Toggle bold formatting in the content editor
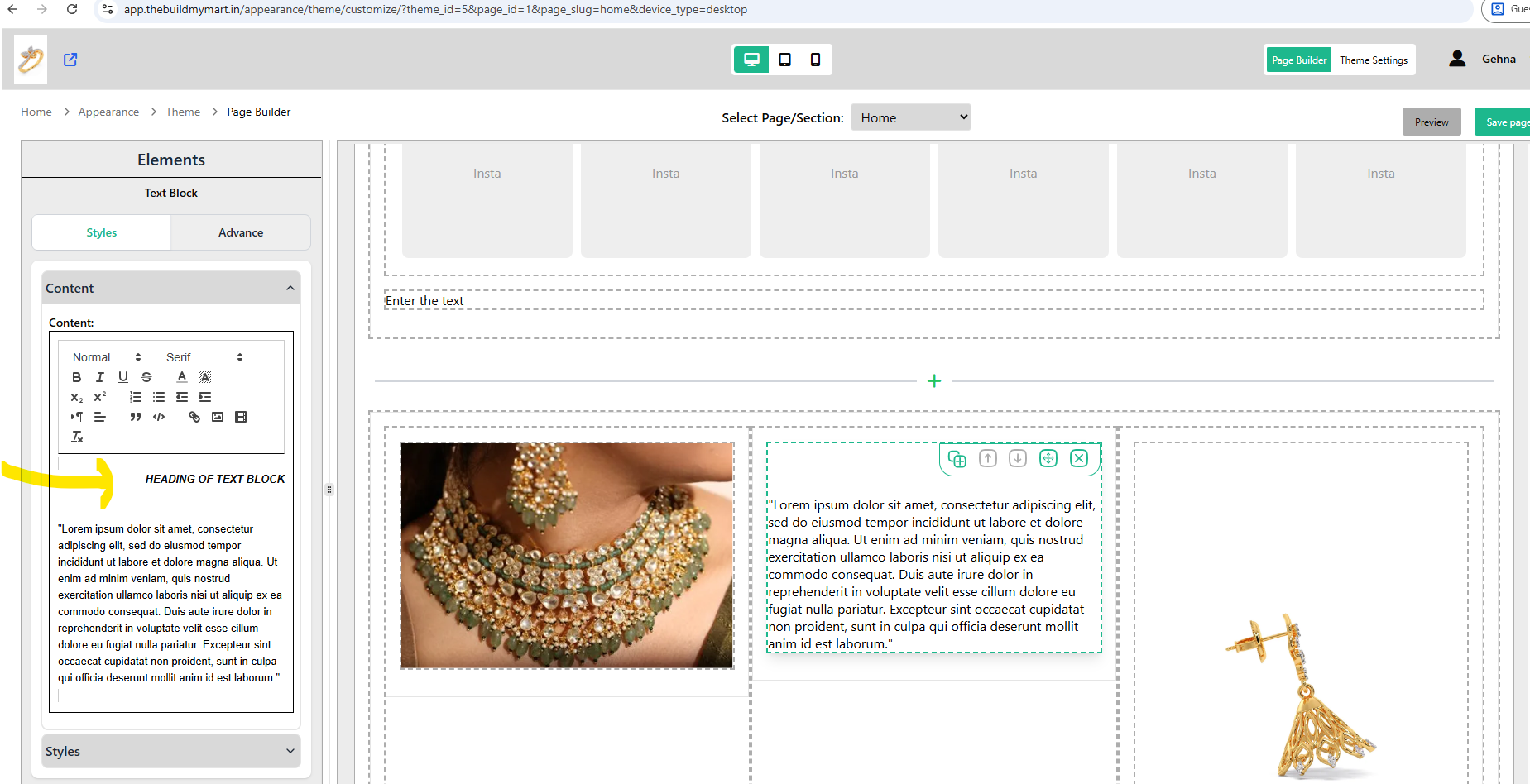1530x784 pixels. point(77,377)
